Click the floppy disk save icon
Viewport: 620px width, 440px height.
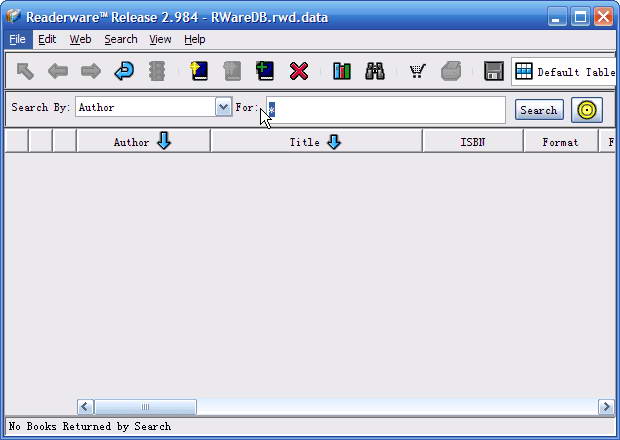tap(494, 72)
